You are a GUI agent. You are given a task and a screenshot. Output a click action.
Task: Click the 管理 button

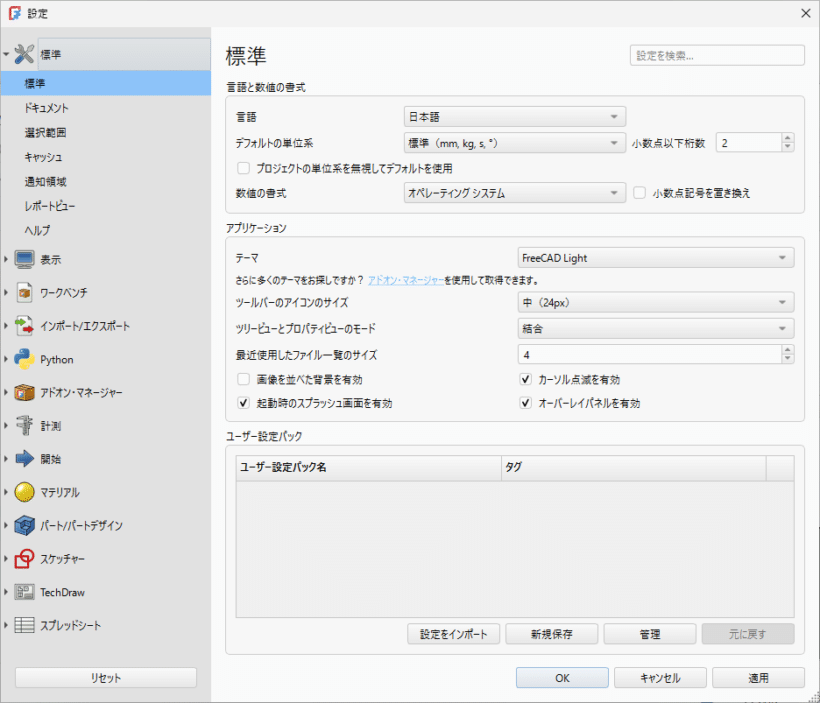[x=650, y=634]
